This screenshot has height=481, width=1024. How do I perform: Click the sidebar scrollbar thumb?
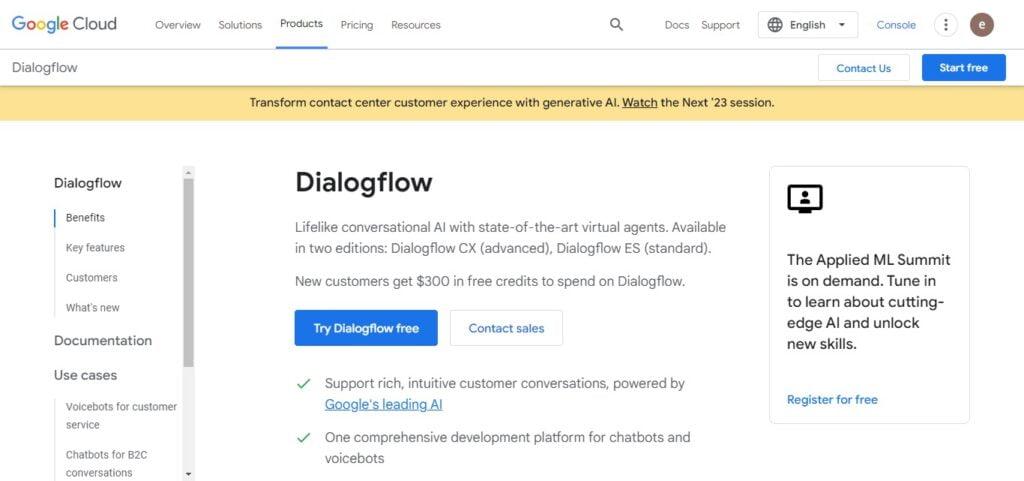point(189,272)
